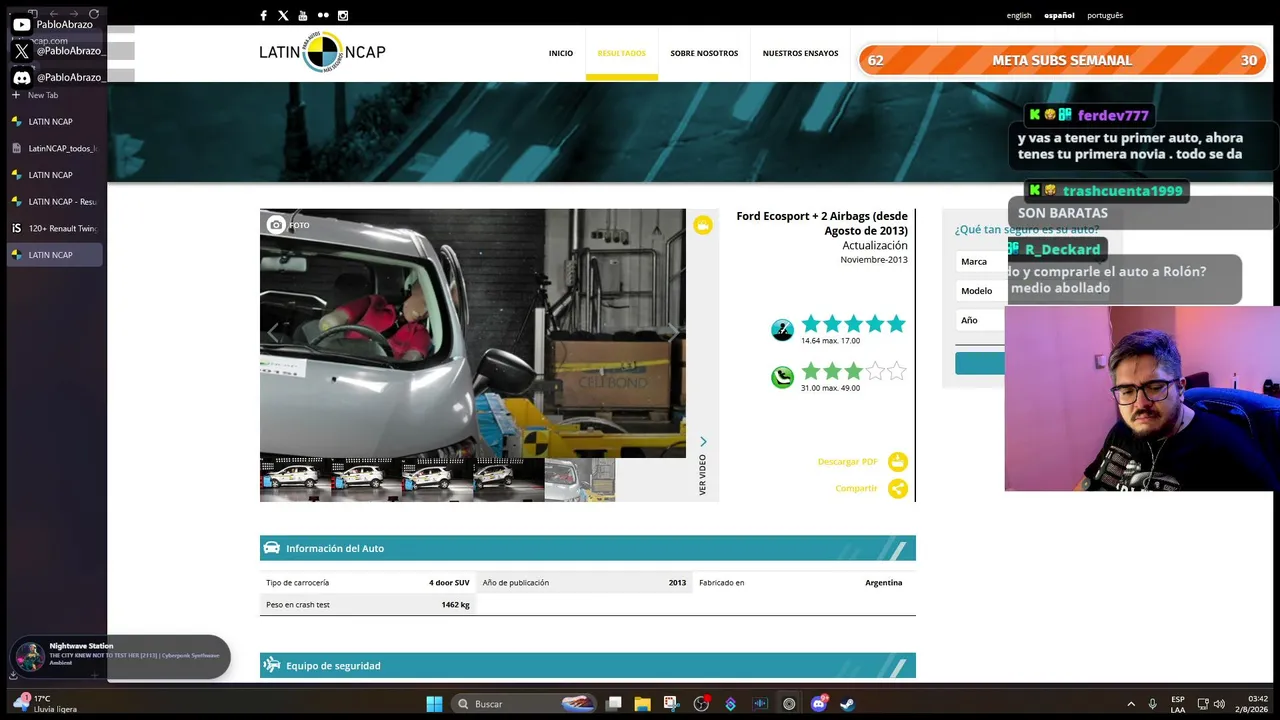Click the yellow Descargar PDF download icon
This screenshot has height=720, width=1280.
(898, 461)
